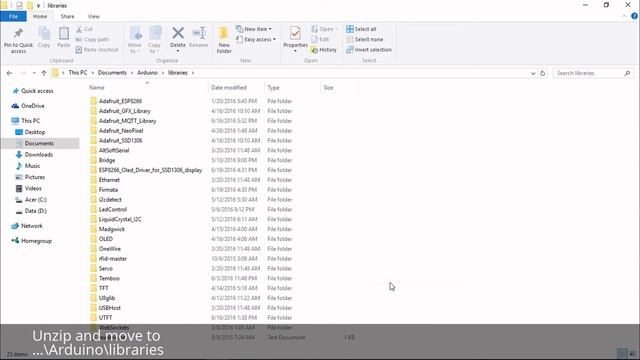Open recent locations dropdown arrow
The image size is (640, 360).
click(34, 73)
